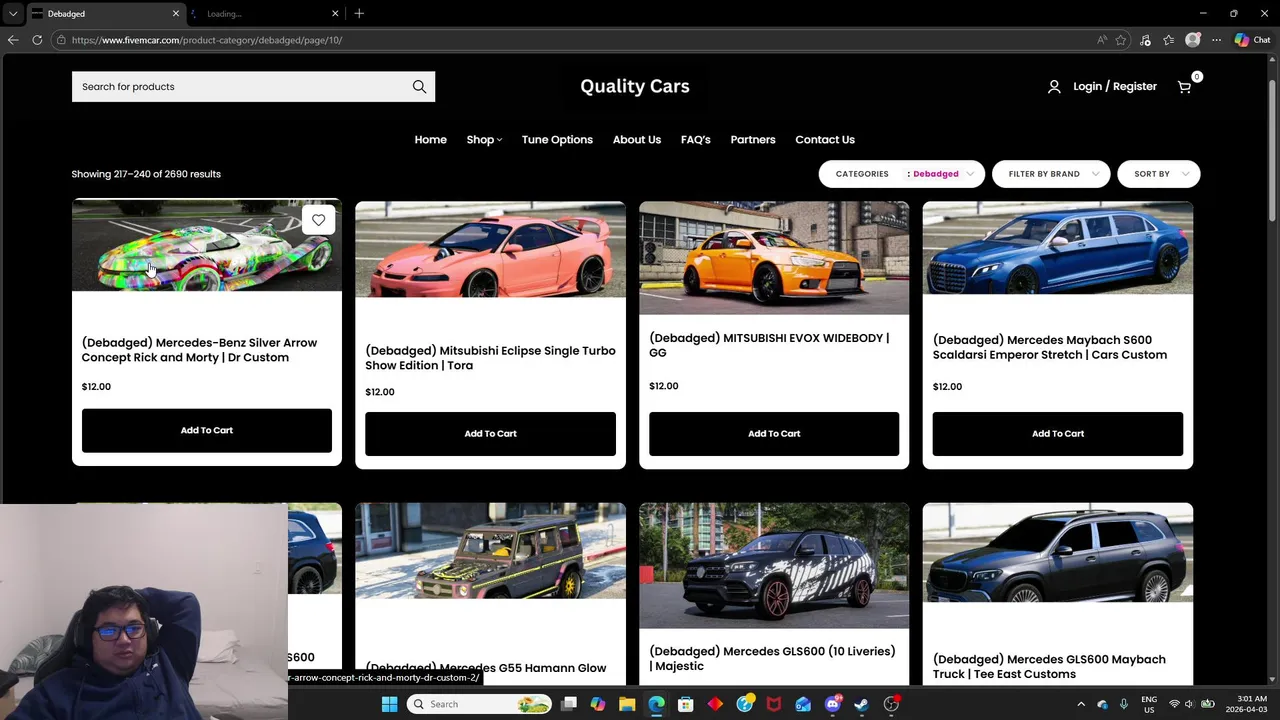Open the Partners menu item

coord(753,140)
